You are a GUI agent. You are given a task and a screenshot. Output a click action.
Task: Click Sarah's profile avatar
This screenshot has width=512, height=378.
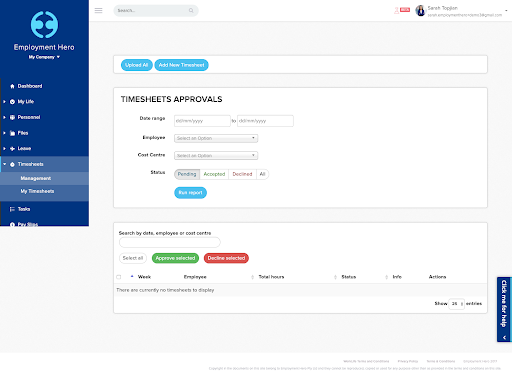click(x=420, y=11)
